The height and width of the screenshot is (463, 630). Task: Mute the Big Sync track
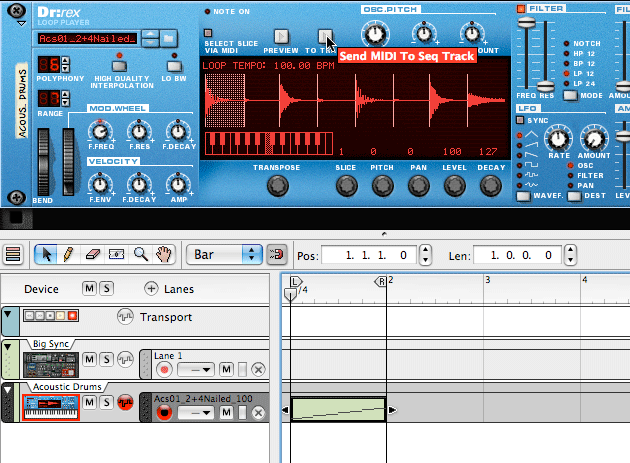(89, 359)
